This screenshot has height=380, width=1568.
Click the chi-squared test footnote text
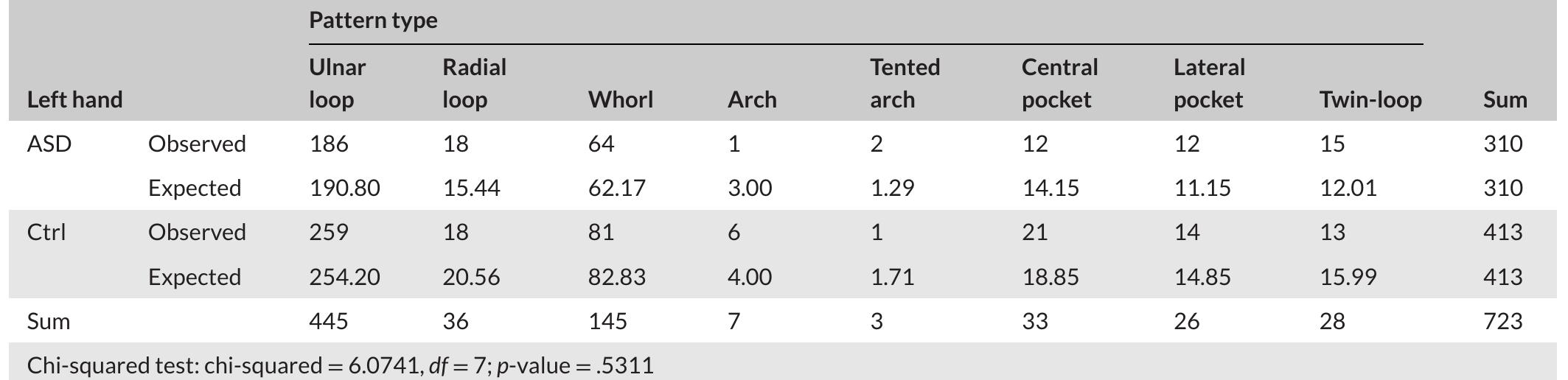click(x=340, y=365)
